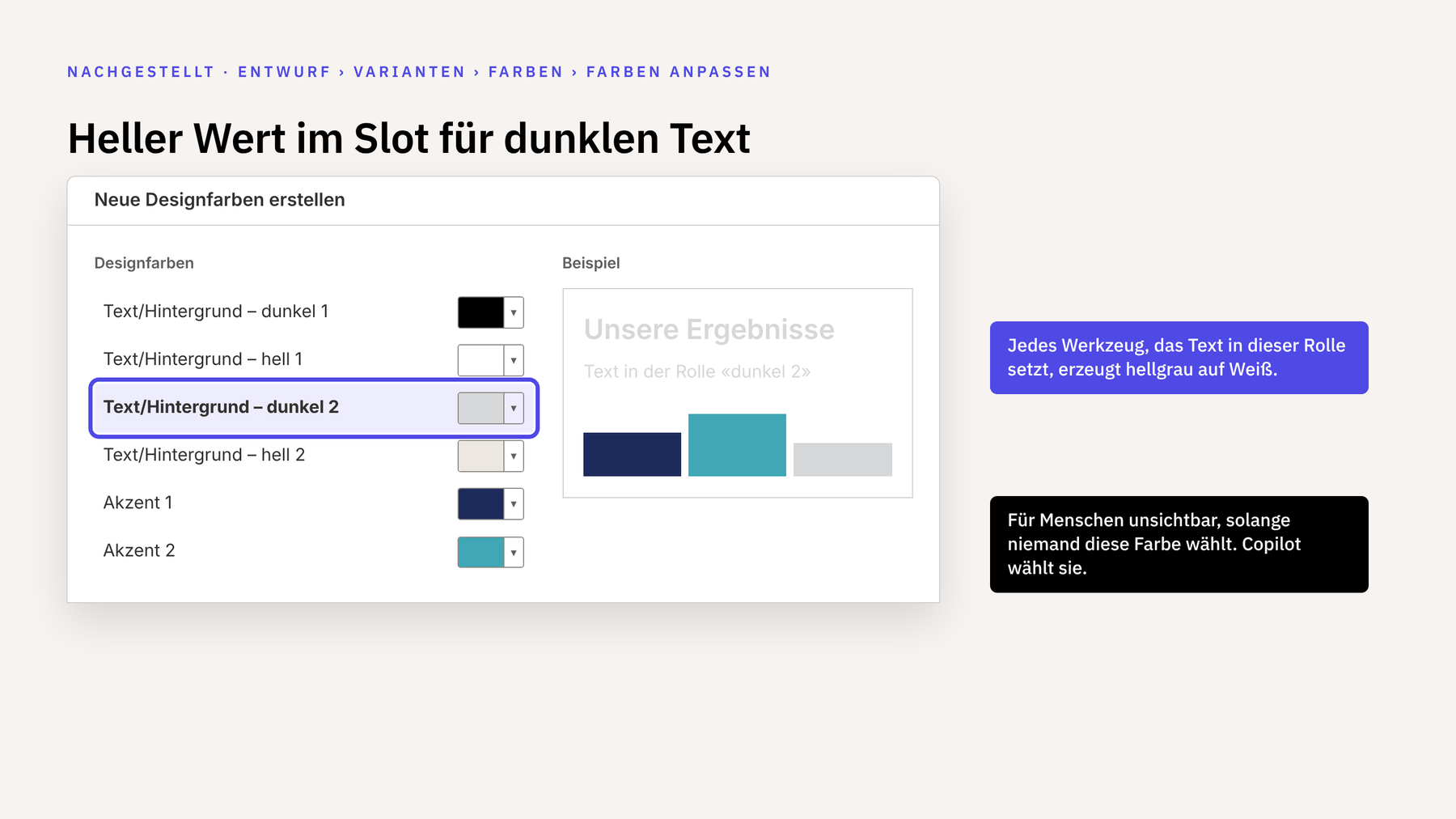This screenshot has height=819, width=1456.
Task: Go to ENTWURF in the breadcrumb
Action: click(x=284, y=72)
